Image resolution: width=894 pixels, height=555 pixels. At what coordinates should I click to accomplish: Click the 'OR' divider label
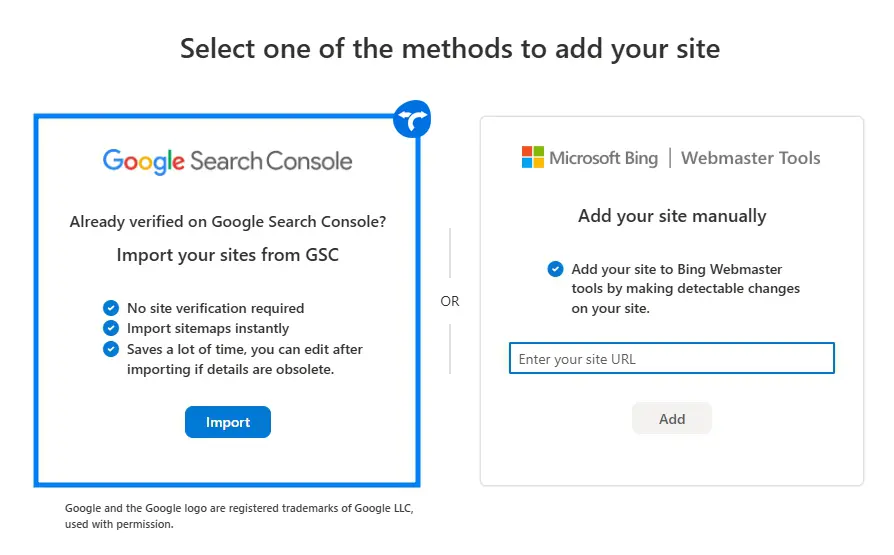click(x=450, y=301)
